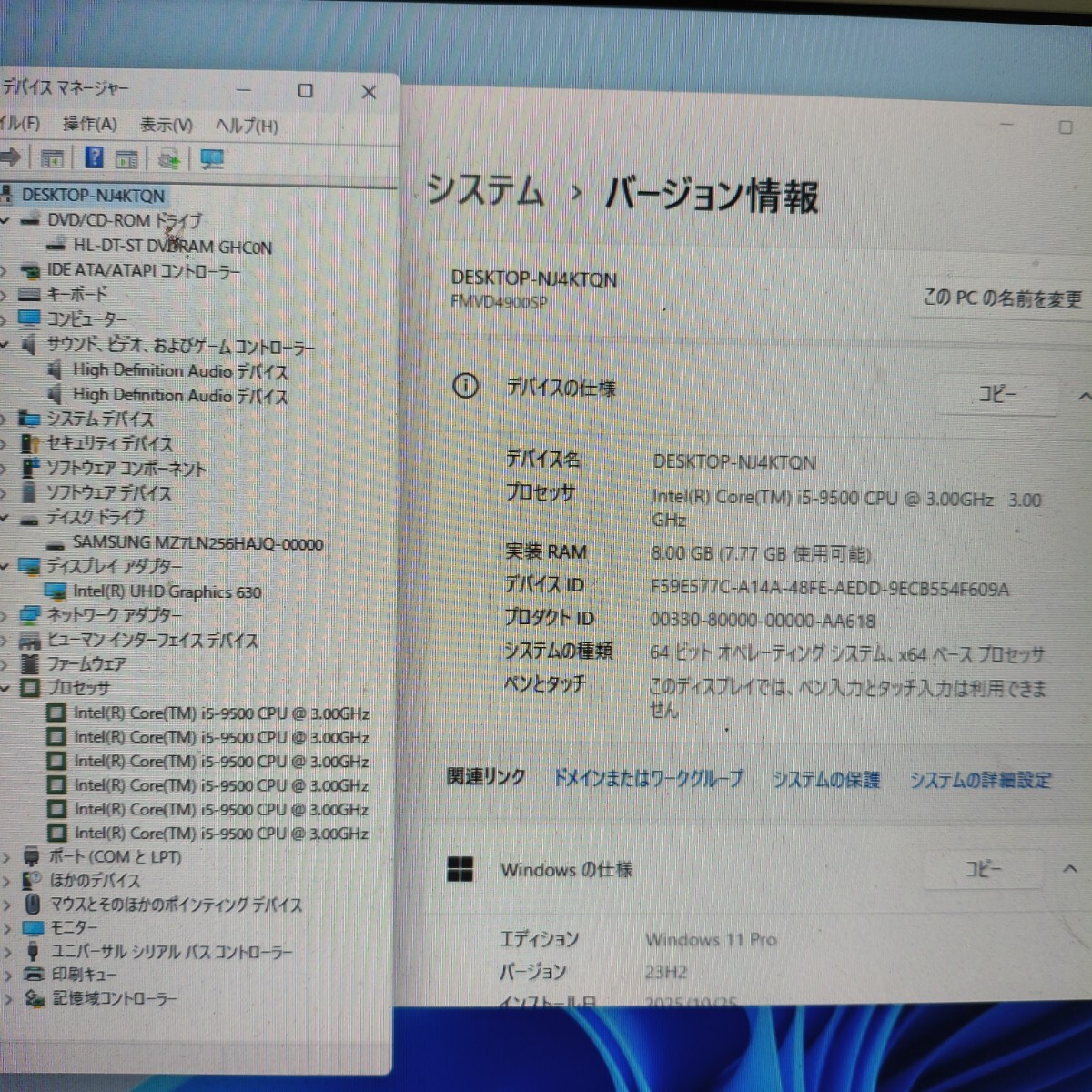Viewport: 1092px width, 1092px height.
Task: Select the first High Definition Audio デバイス
Action: click(180, 370)
